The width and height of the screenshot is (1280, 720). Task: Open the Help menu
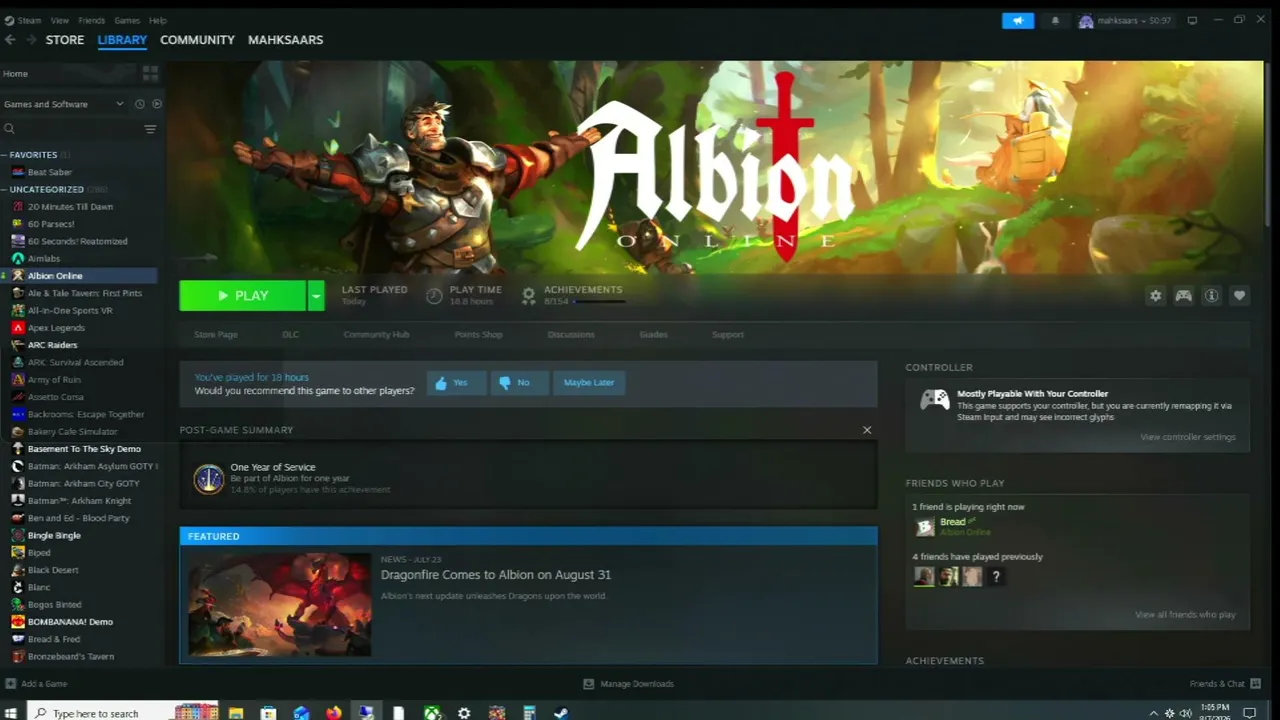[158, 20]
